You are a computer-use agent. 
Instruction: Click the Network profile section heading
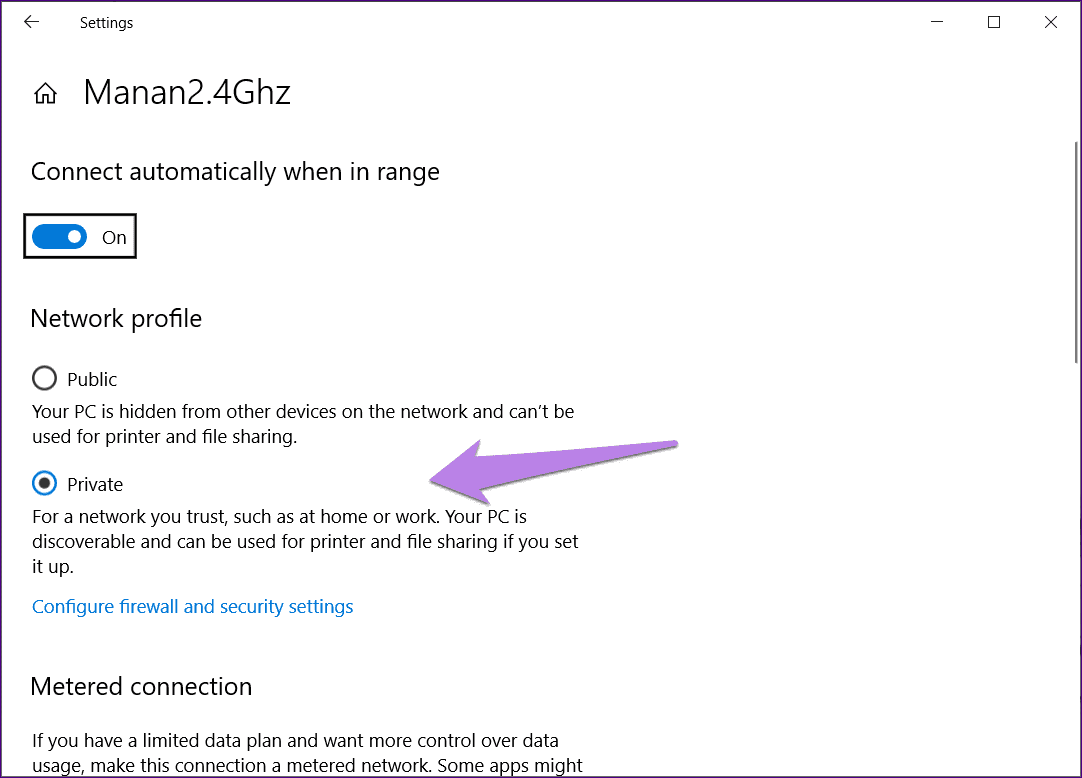(x=116, y=318)
